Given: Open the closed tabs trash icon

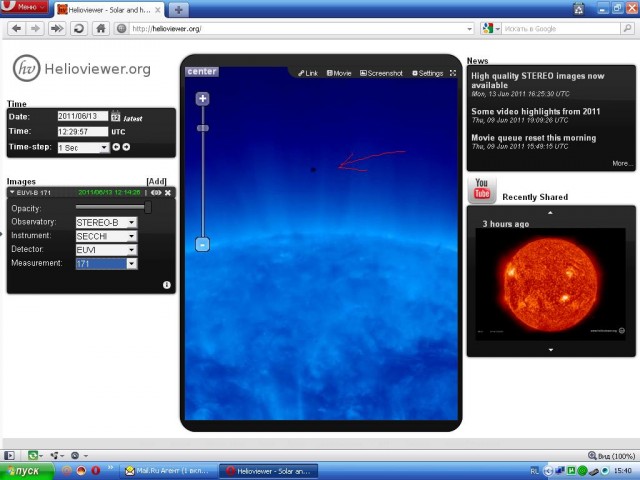Looking at the screenshot, I should tap(579, 9).
